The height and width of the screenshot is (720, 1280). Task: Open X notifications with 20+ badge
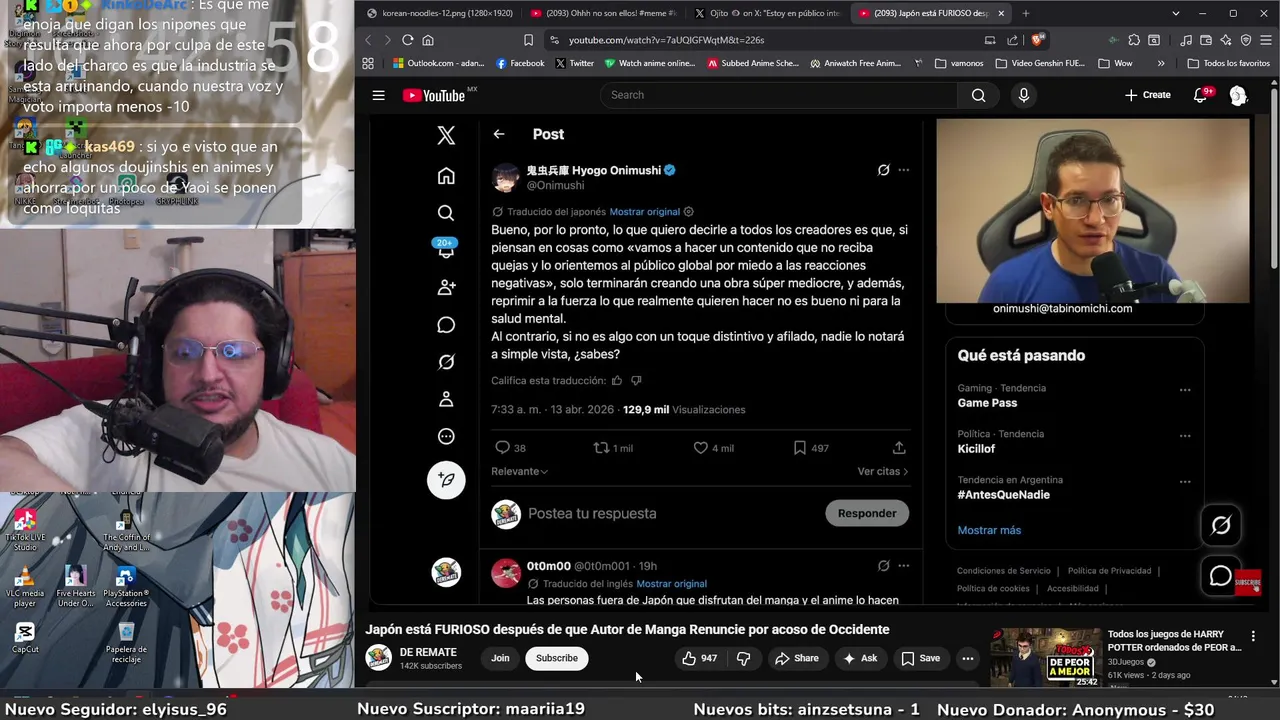pos(446,249)
